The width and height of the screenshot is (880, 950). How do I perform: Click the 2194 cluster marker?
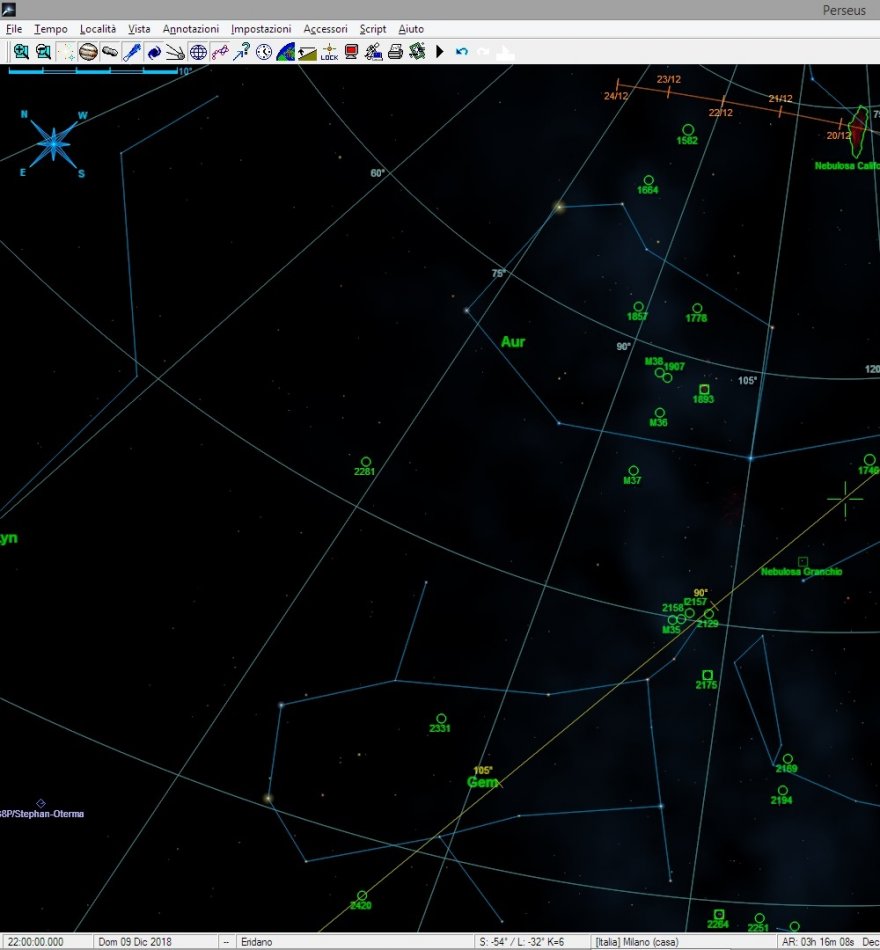pos(782,790)
